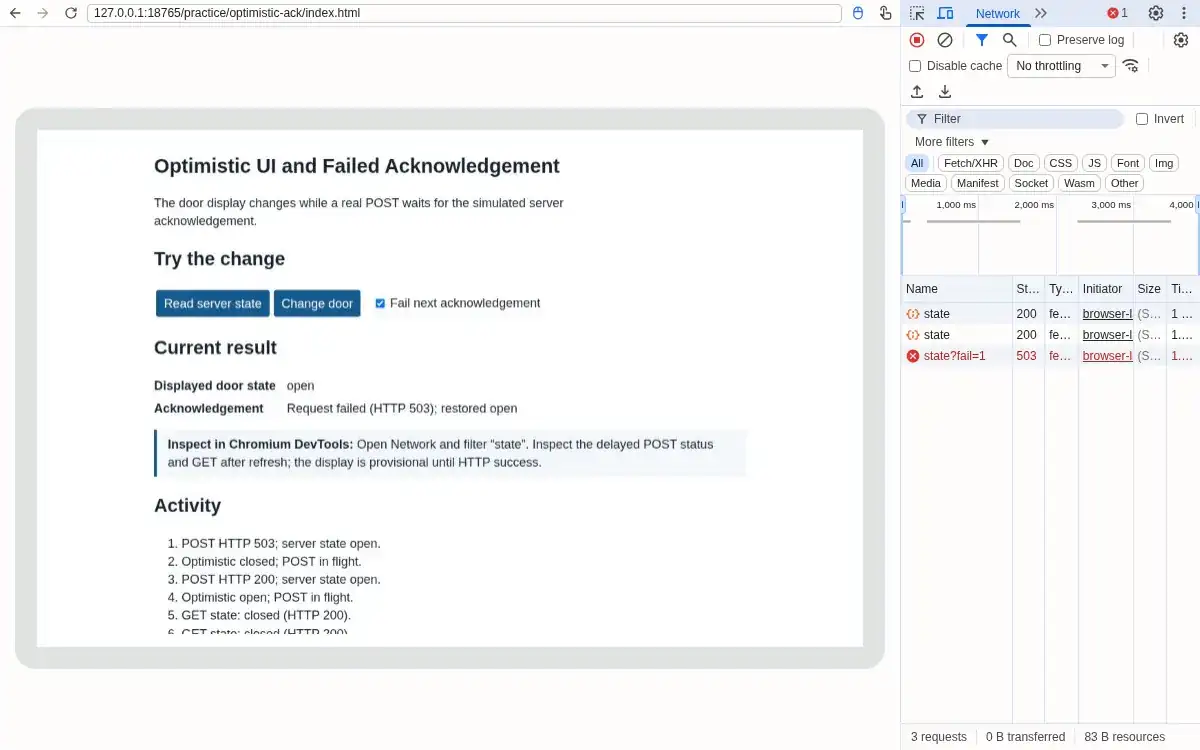This screenshot has width=1200, height=750.
Task: Check the Invert filter checkbox
Action: [1142, 119]
